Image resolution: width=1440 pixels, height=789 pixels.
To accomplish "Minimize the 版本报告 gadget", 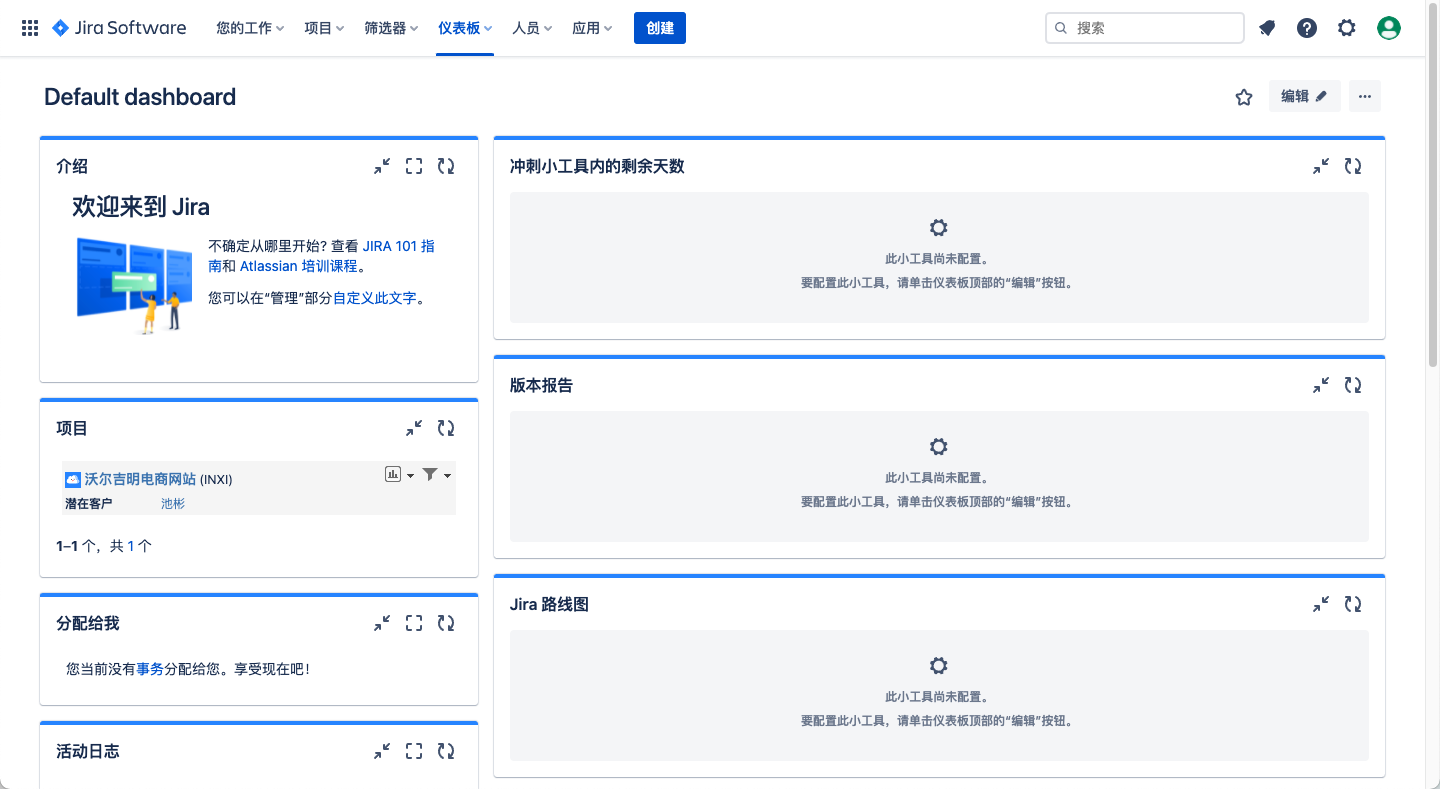I will [1321, 385].
